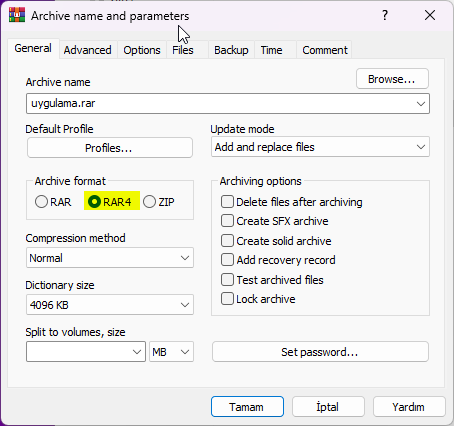Check Create SFX archive option
The width and height of the screenshot is (454, 426).
227,221
